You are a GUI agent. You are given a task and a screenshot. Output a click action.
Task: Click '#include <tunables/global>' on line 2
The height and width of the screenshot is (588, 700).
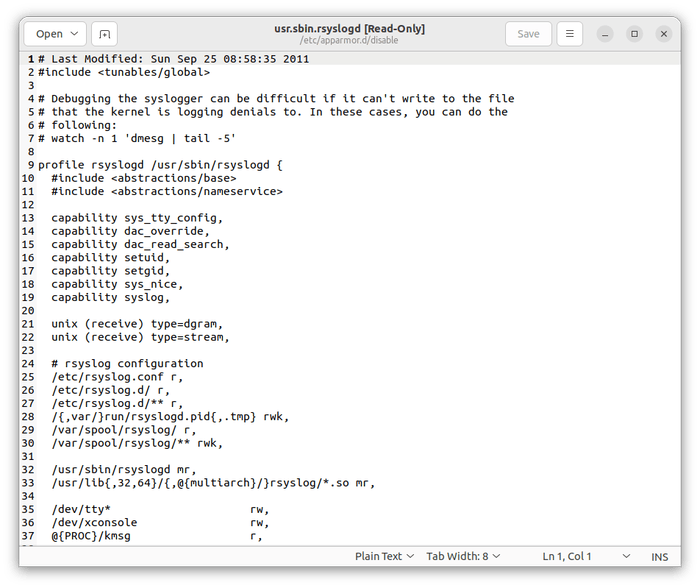(124, 72)
